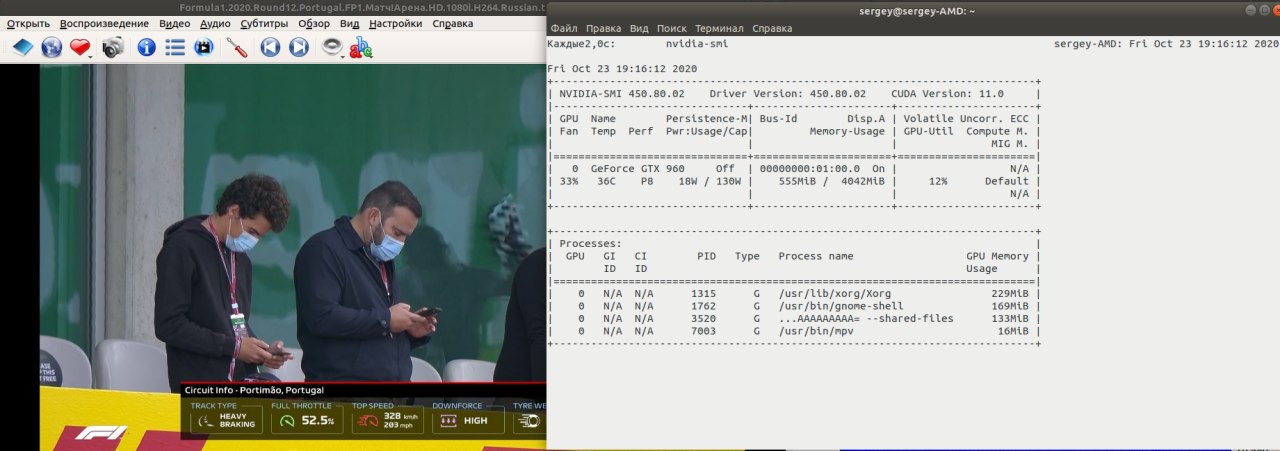Jump to previous file in playlist
The image size is (1280, 451).
270,47
